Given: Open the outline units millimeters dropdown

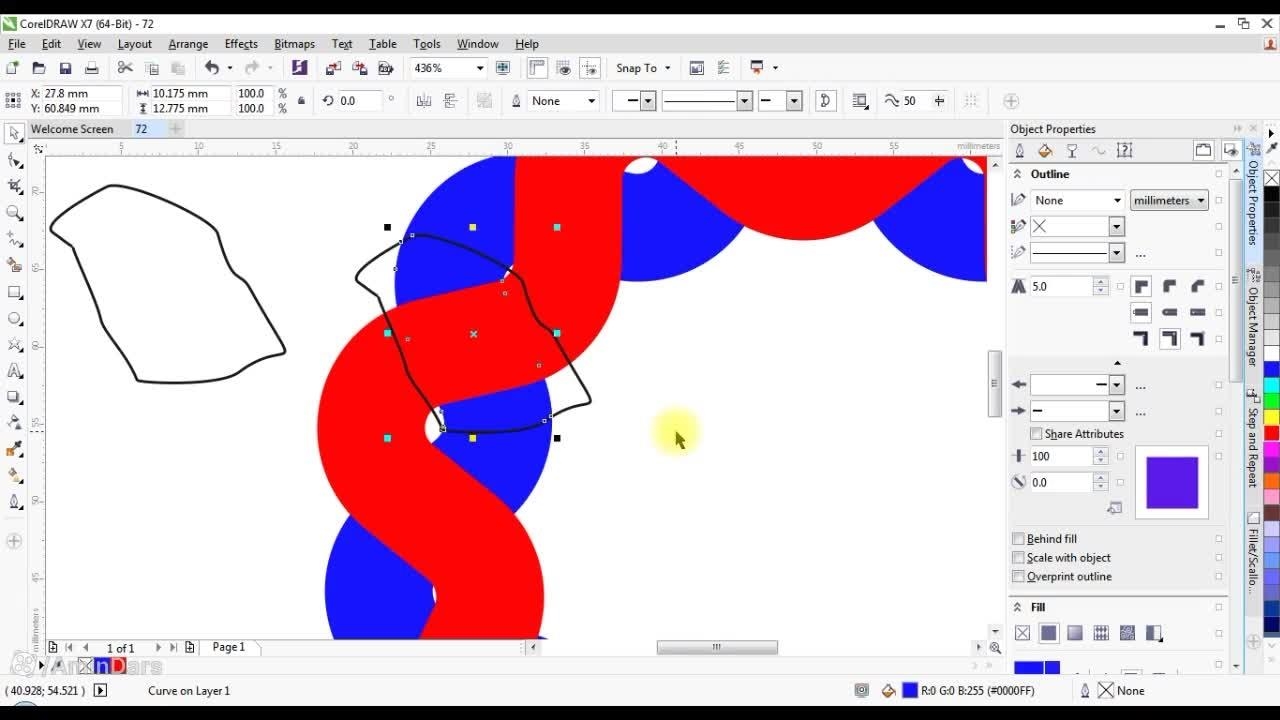Looking at the screenshot, I should point(1169,200).
